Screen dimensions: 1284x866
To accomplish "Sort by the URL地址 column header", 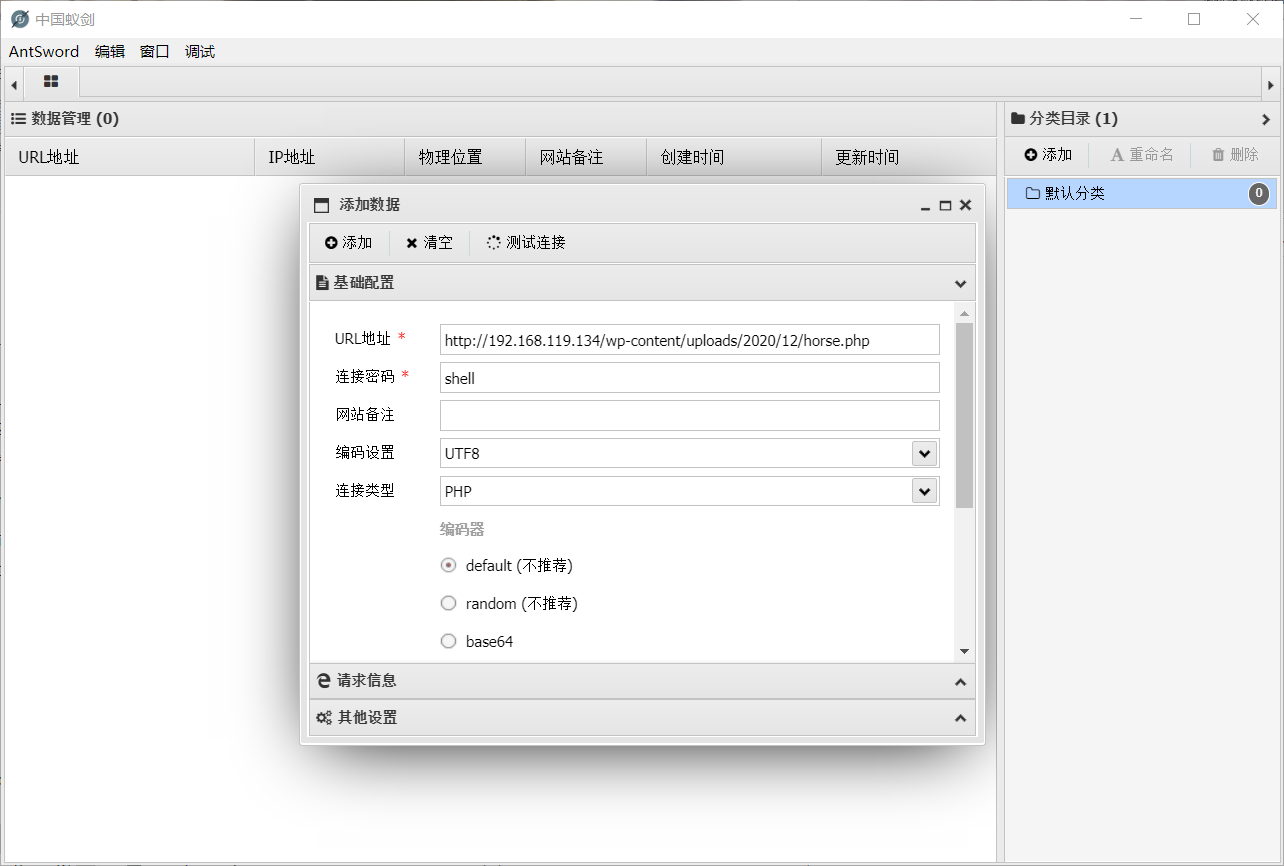I will 130,157.
